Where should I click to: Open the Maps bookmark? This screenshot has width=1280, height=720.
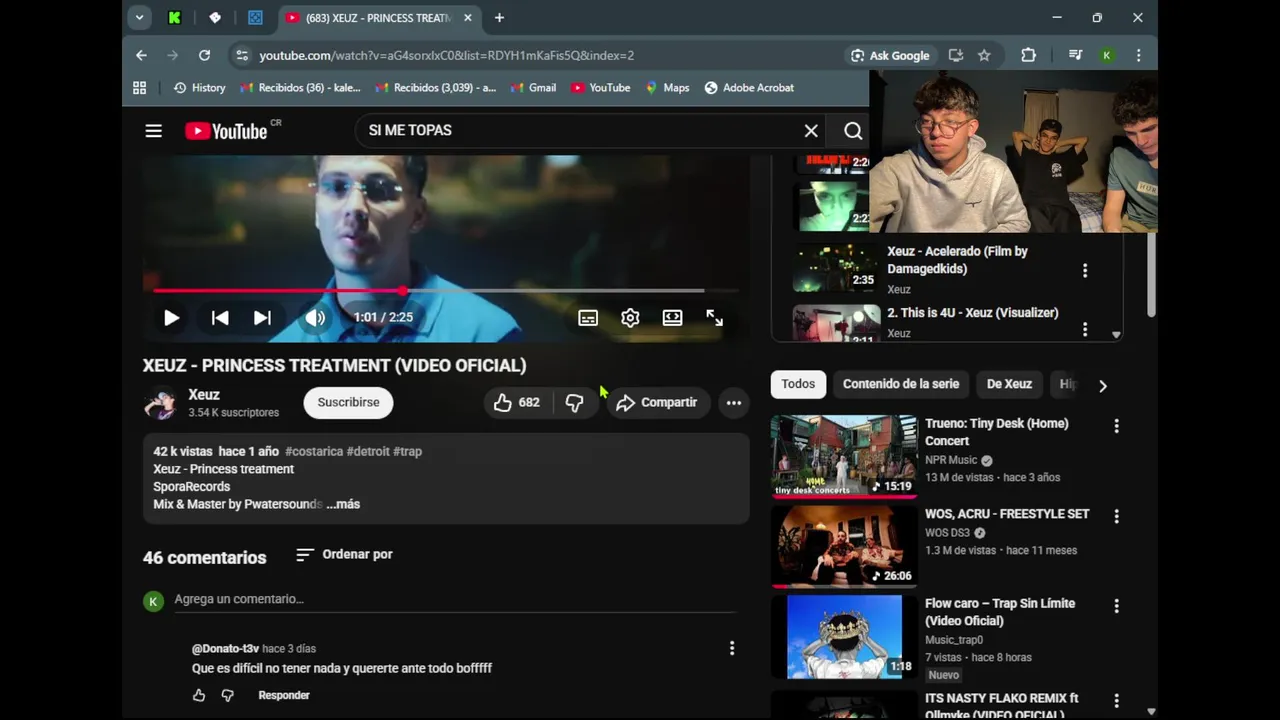667,88
